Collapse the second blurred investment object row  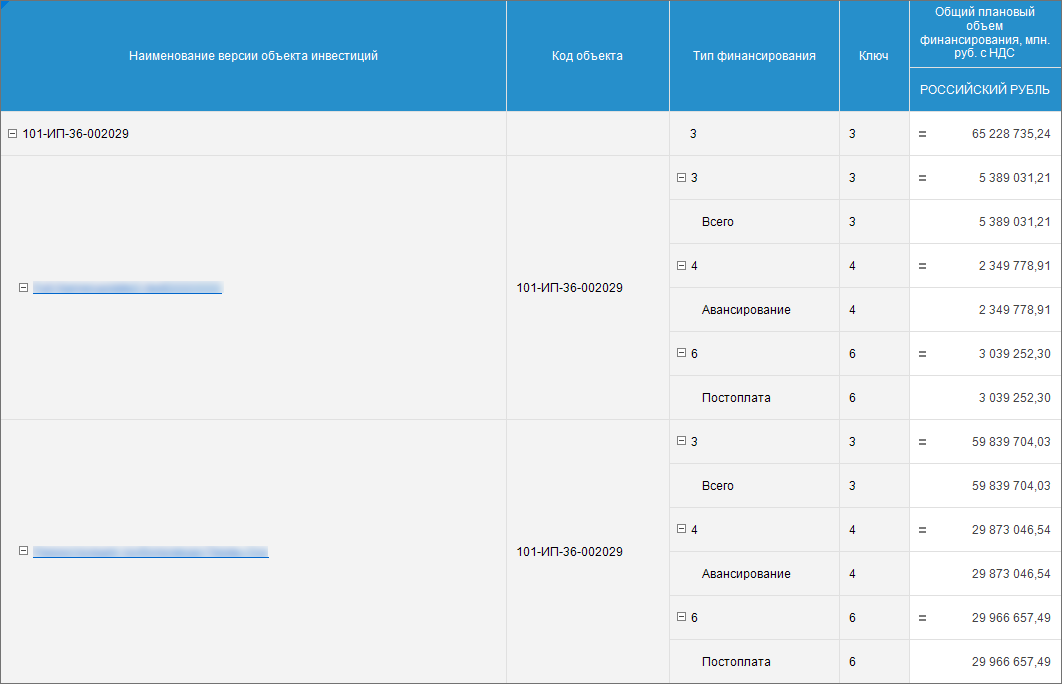[23, 551]
